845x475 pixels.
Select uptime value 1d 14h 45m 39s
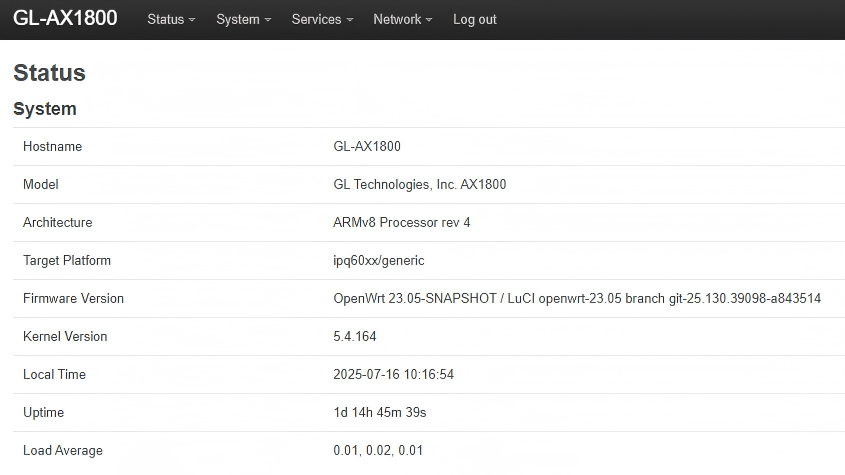coord(380,412)
